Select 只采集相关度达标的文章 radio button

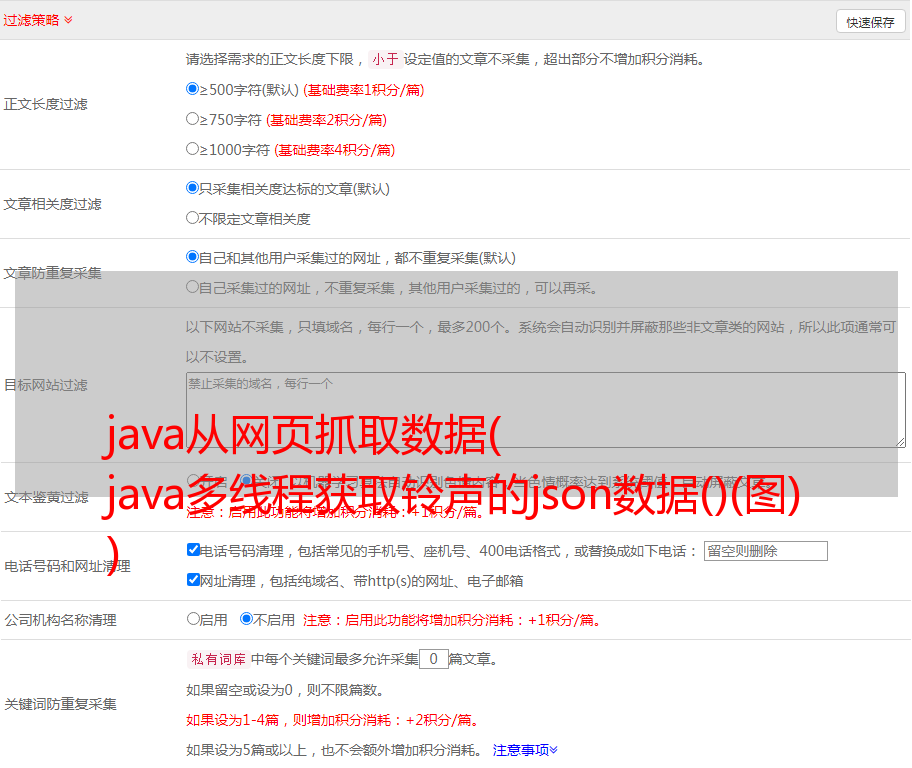192,188
